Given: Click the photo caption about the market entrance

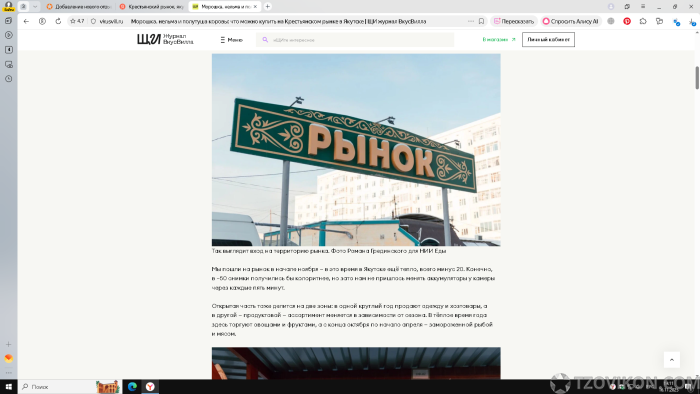Looking at the screenshot, I should (x=329, y=251).
